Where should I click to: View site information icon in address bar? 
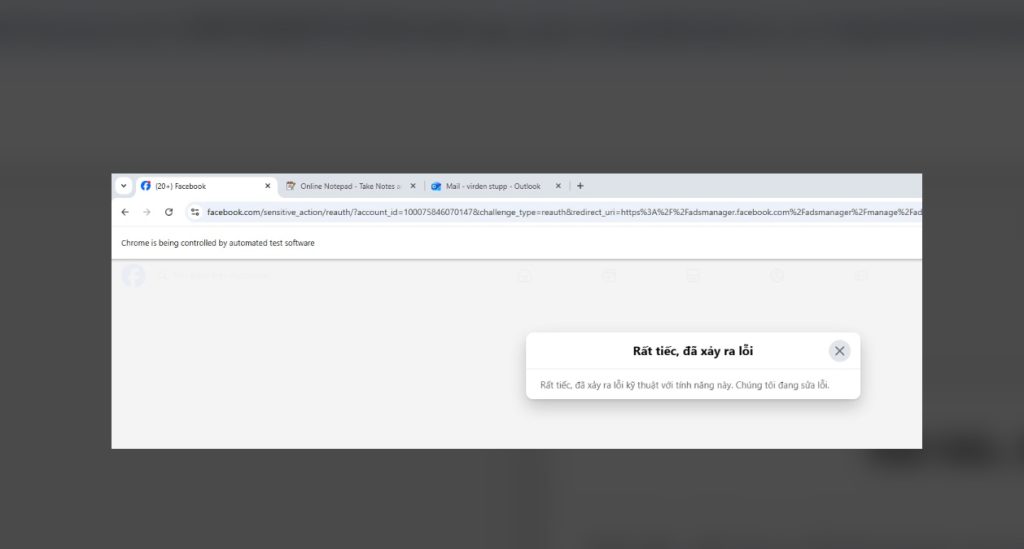[x=195, y=212]
